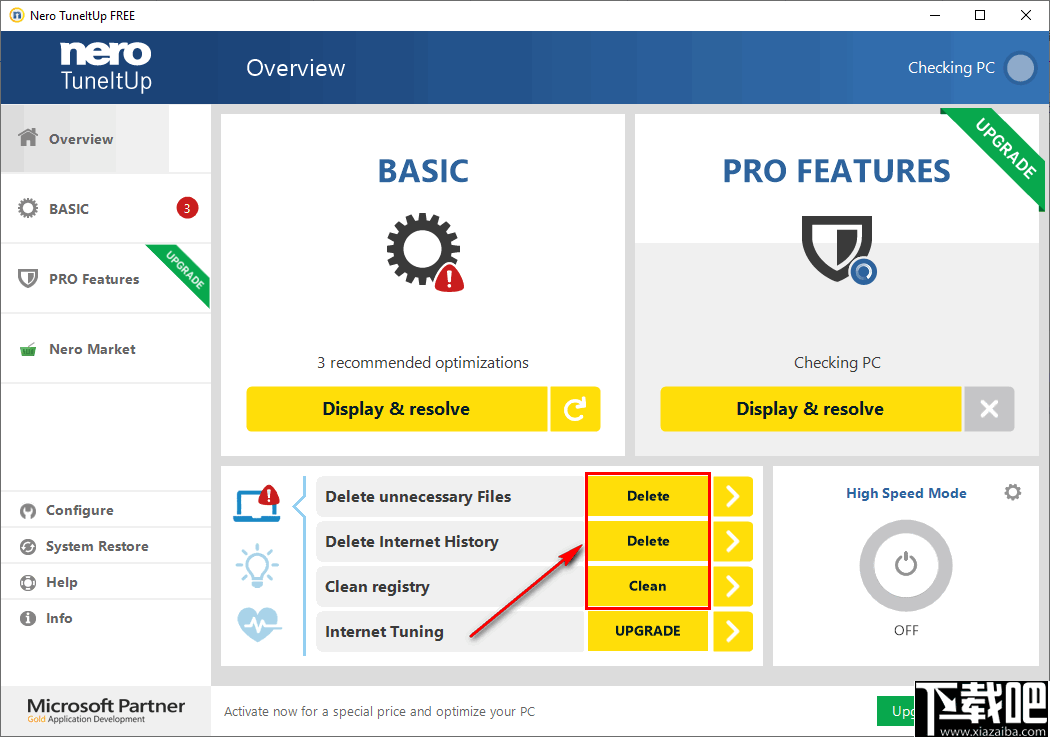Click the Configure icon in sidebar

pyautogui.click(x=28, y=511)
